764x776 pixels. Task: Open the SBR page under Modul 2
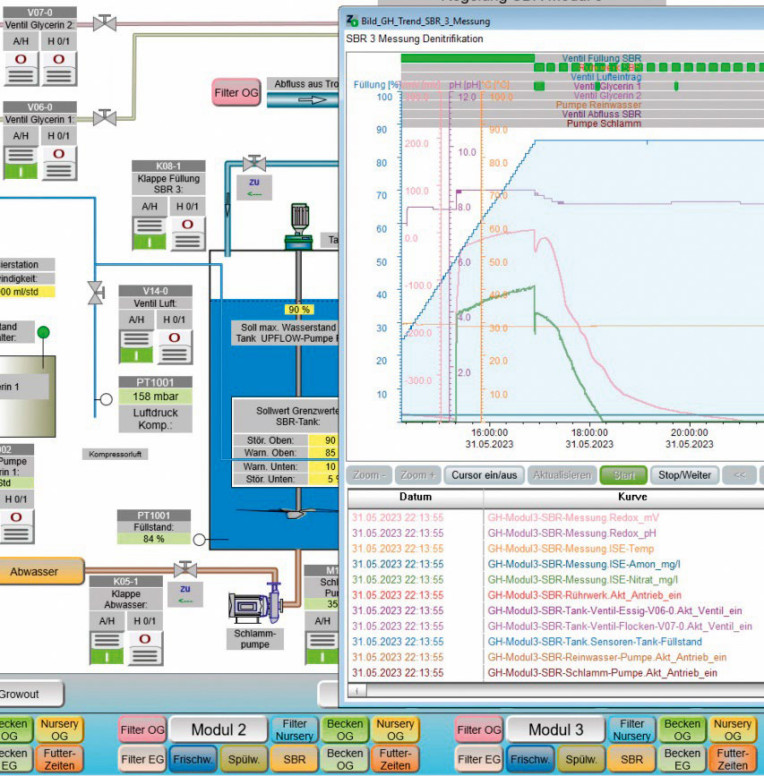pyautogui.click(x=294, y=761)
